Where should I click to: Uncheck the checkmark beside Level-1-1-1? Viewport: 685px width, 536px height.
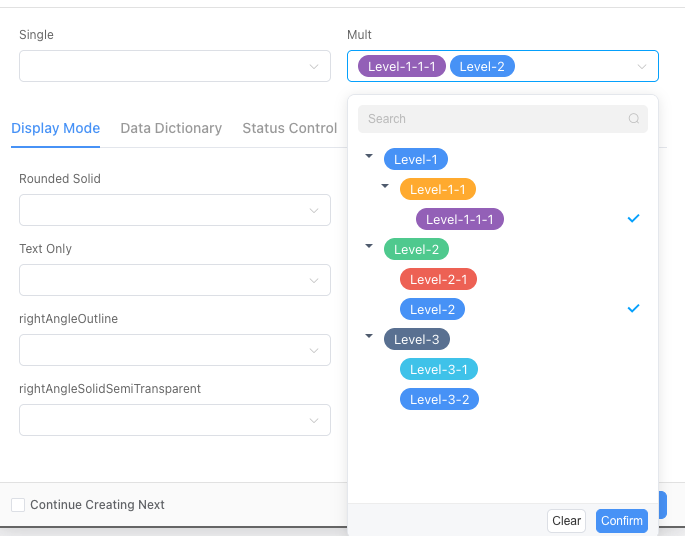[x=632, y=218]
